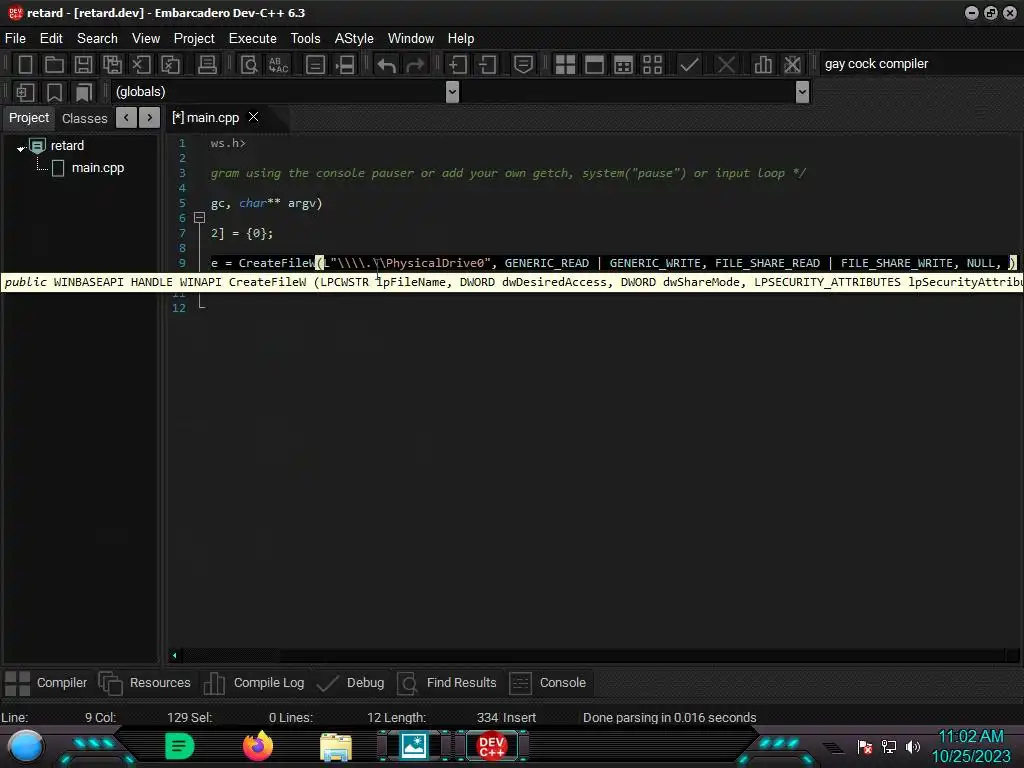Click the Compile and Run icon
1024x768 pixels.
[623, 65]
